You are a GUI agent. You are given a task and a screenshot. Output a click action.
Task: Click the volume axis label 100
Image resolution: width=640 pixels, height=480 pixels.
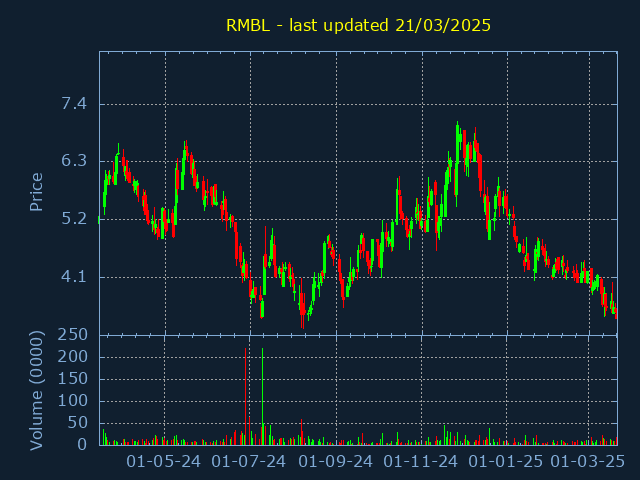coord(73,401)
